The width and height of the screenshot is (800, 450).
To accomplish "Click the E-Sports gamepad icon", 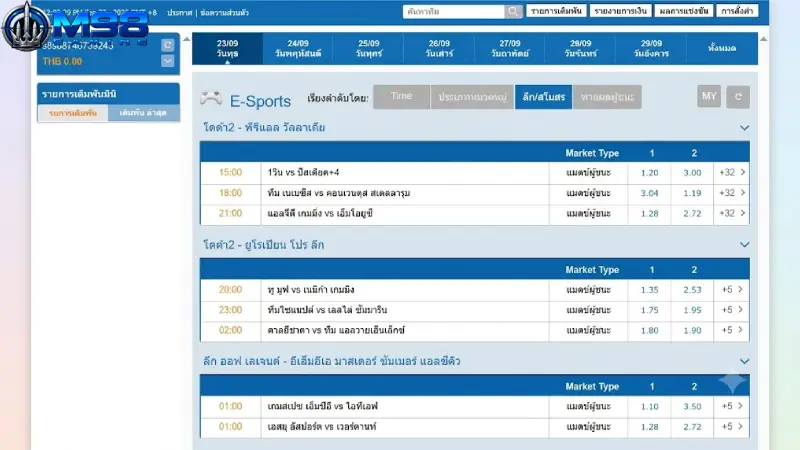I will [x=211, y=98].
